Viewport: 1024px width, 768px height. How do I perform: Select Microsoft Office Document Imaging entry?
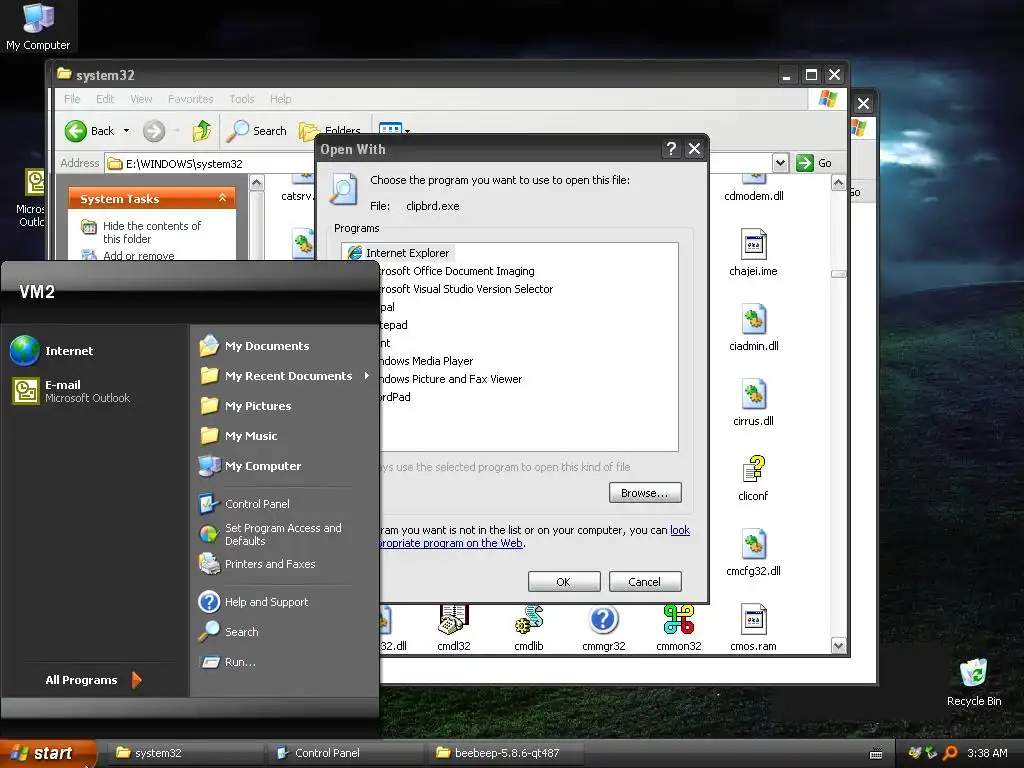(x=456, y=271)
